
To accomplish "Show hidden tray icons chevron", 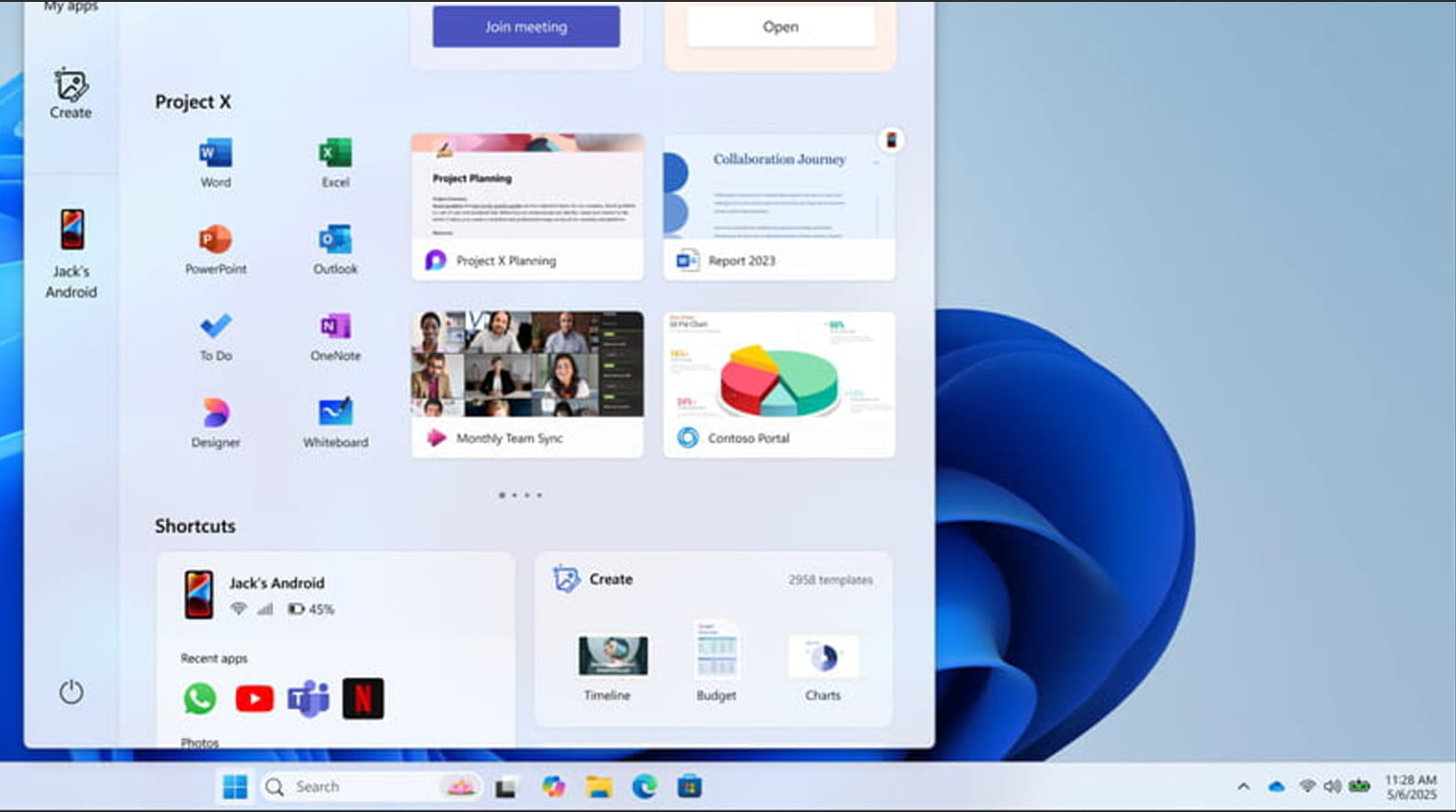I will tap(1244, 787).
